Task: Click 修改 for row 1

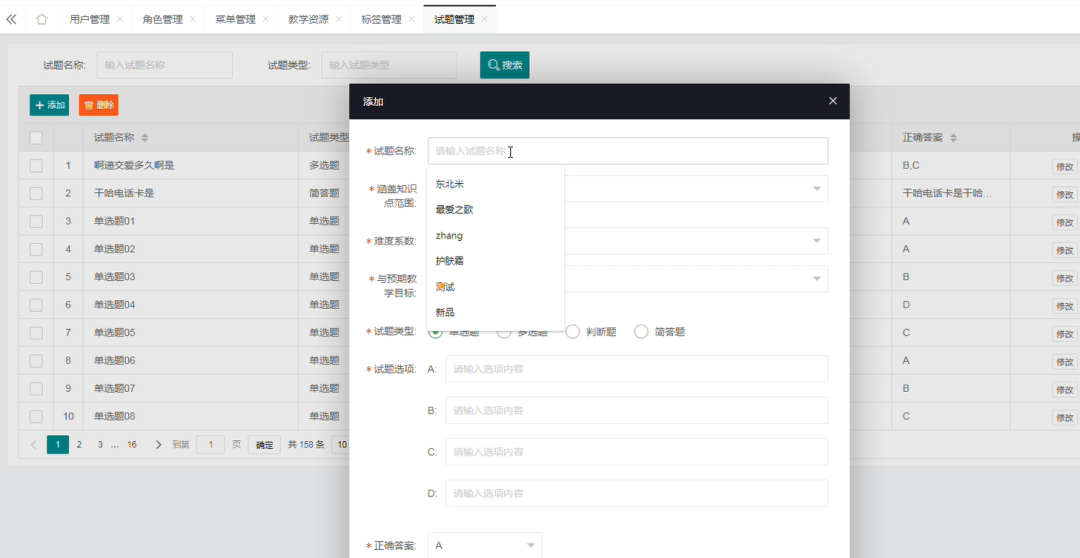Action: pyautogui.click(x=1065, y=167)
